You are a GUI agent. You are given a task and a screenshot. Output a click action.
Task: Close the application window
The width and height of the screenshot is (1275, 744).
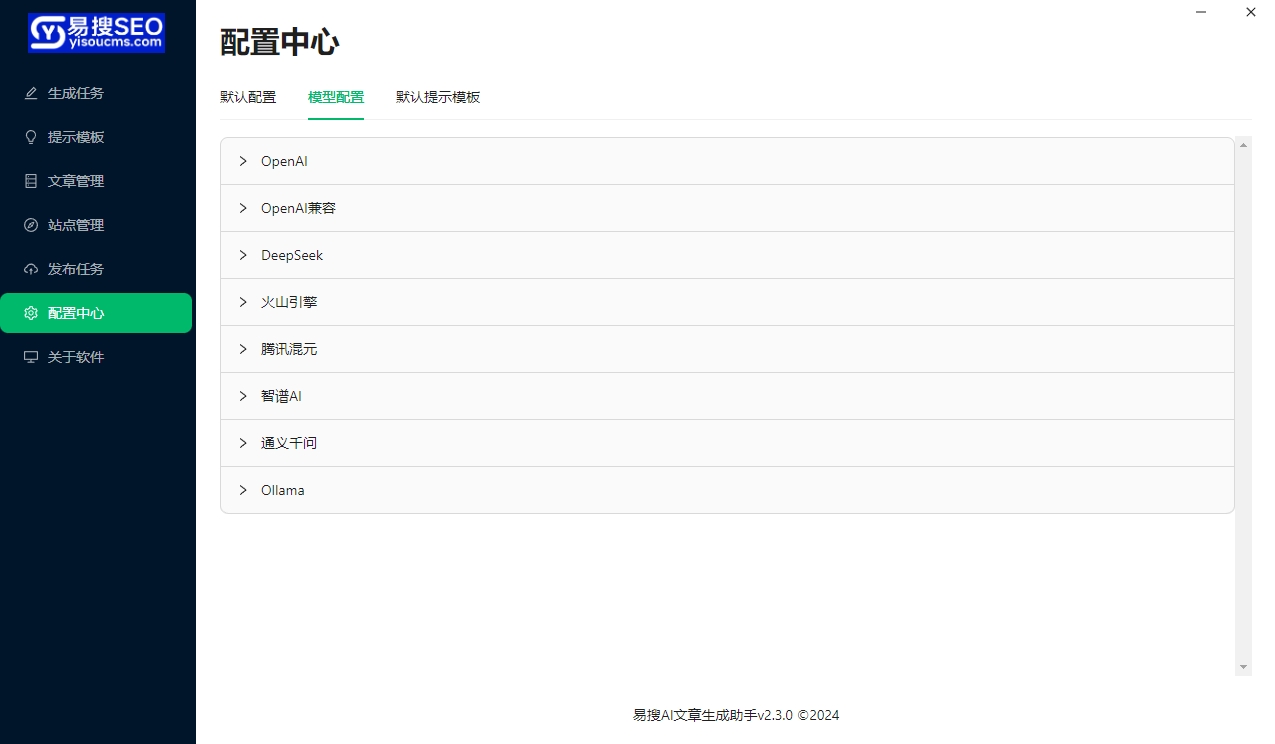[1250, 12]
